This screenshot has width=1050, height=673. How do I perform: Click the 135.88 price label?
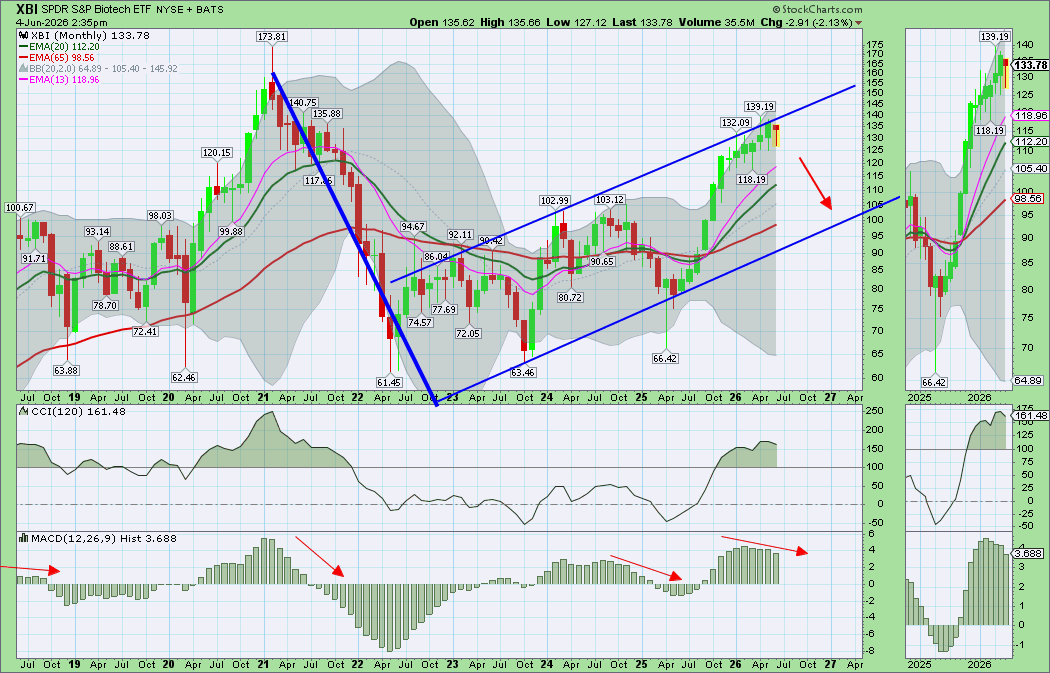tap(327, 113)
